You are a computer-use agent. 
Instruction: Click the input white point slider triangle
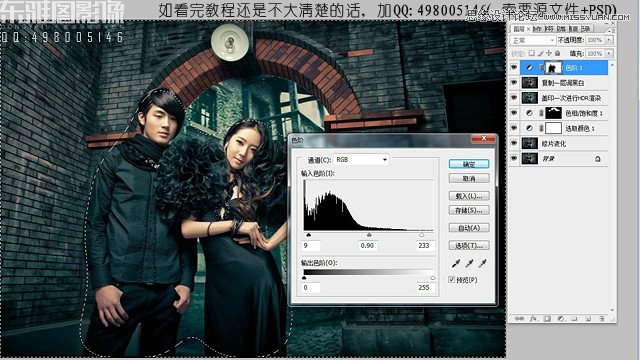pyautogui.click(x=422, y=235)
